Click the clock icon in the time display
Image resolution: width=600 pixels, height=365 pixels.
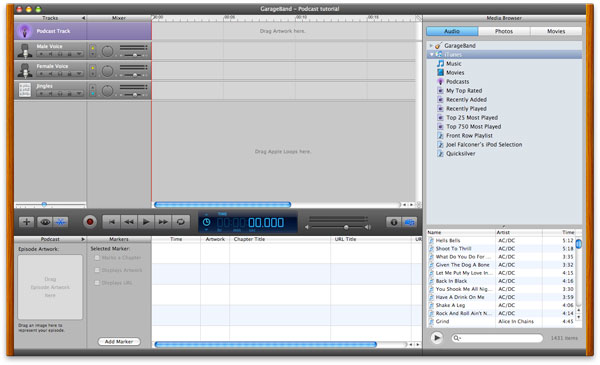(x=206, y=222)
